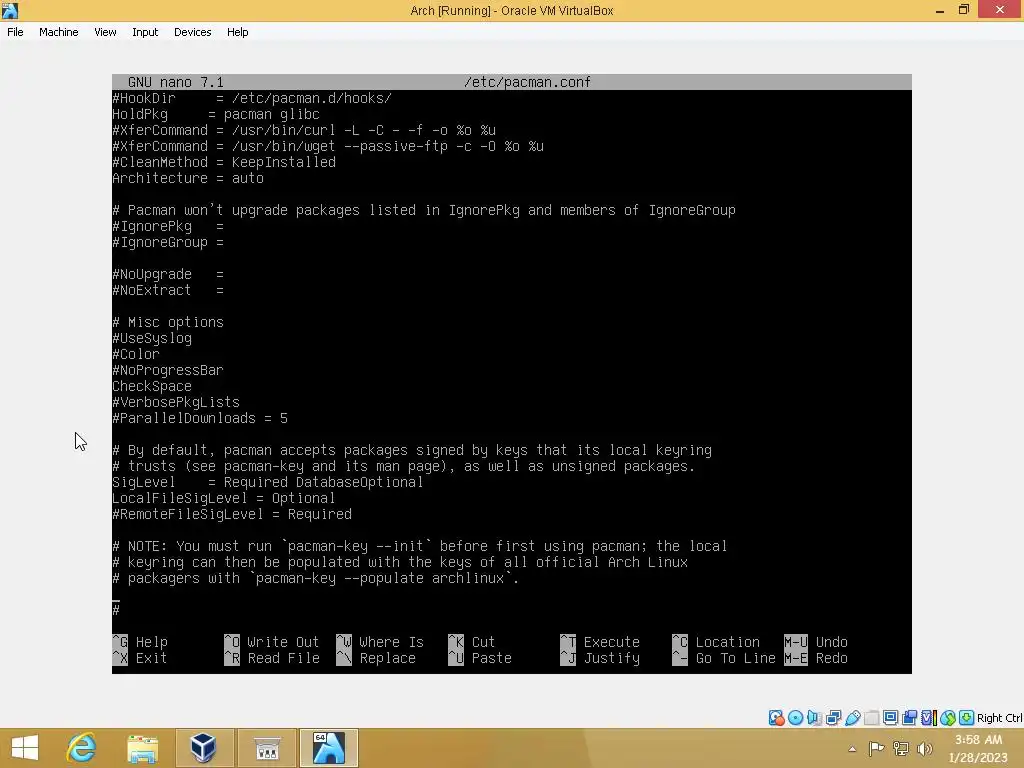Open the View menu
This screenshot has width=1024, height=768.
point(105,32)
